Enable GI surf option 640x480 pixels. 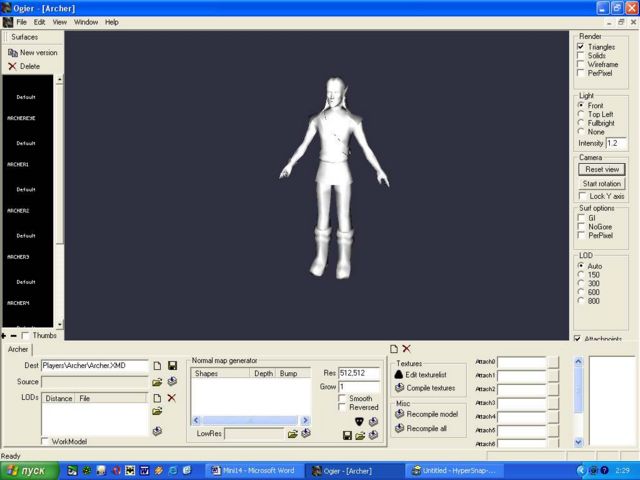(581, 218)
